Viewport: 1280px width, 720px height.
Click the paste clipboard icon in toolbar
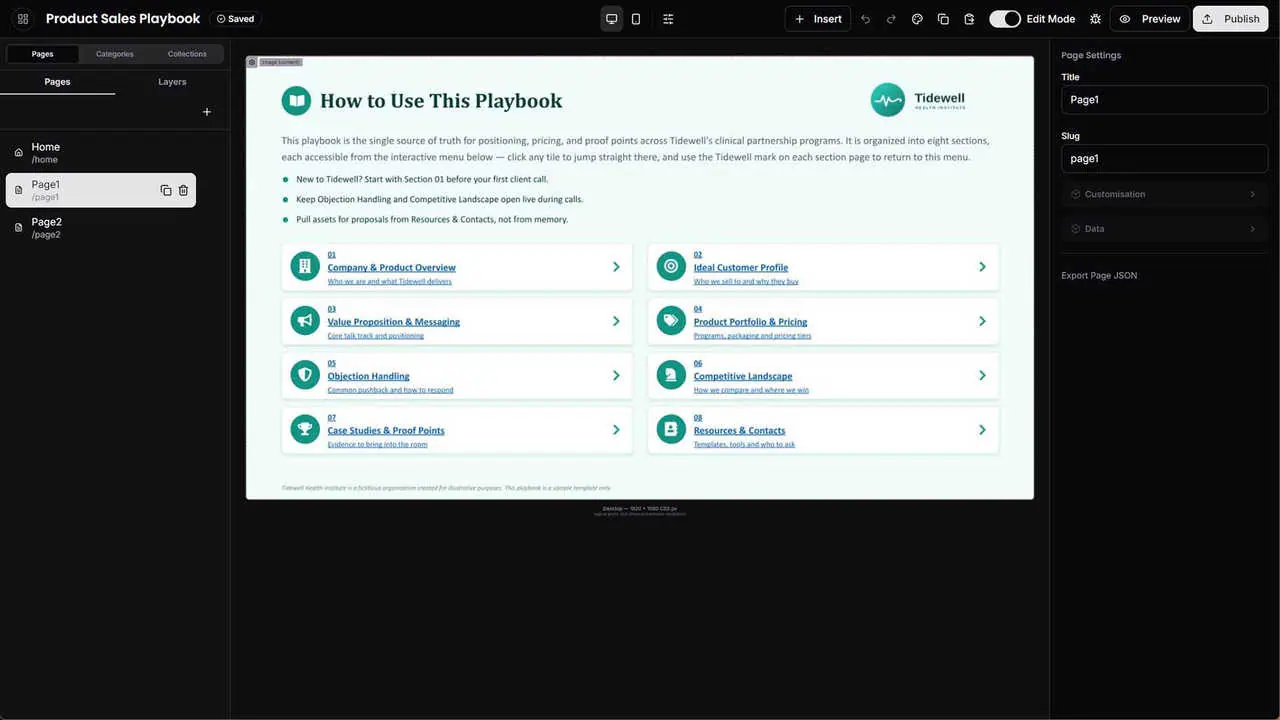969,19
